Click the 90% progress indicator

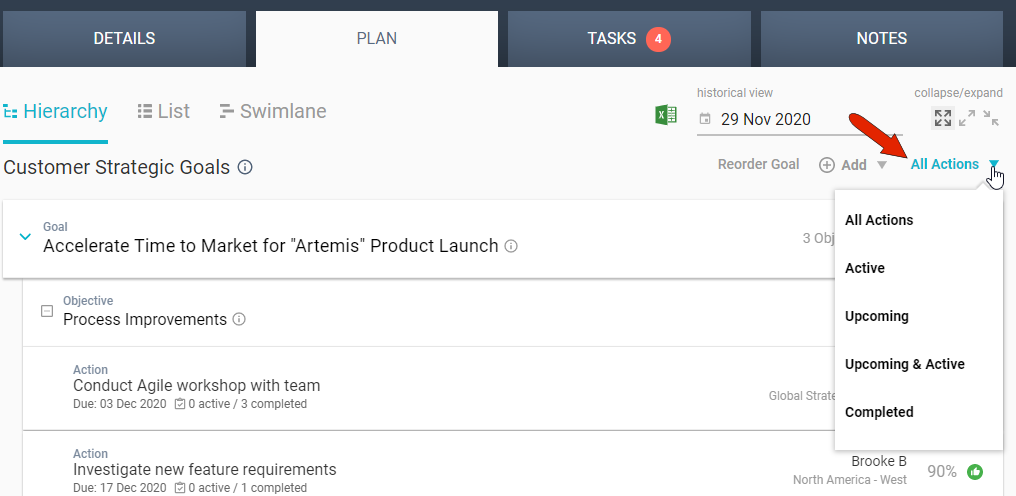click(x=942, y=471)
